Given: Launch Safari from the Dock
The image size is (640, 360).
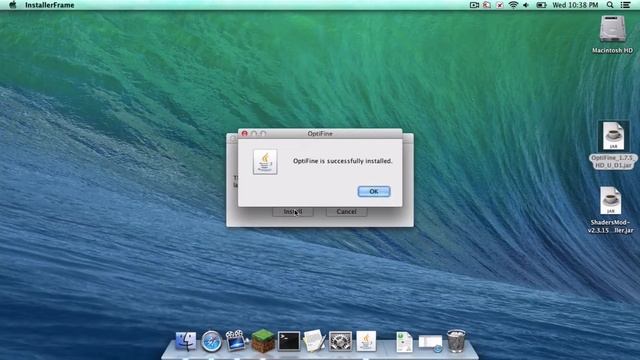Looking at the screenshot, I should (x=211, y=341).
